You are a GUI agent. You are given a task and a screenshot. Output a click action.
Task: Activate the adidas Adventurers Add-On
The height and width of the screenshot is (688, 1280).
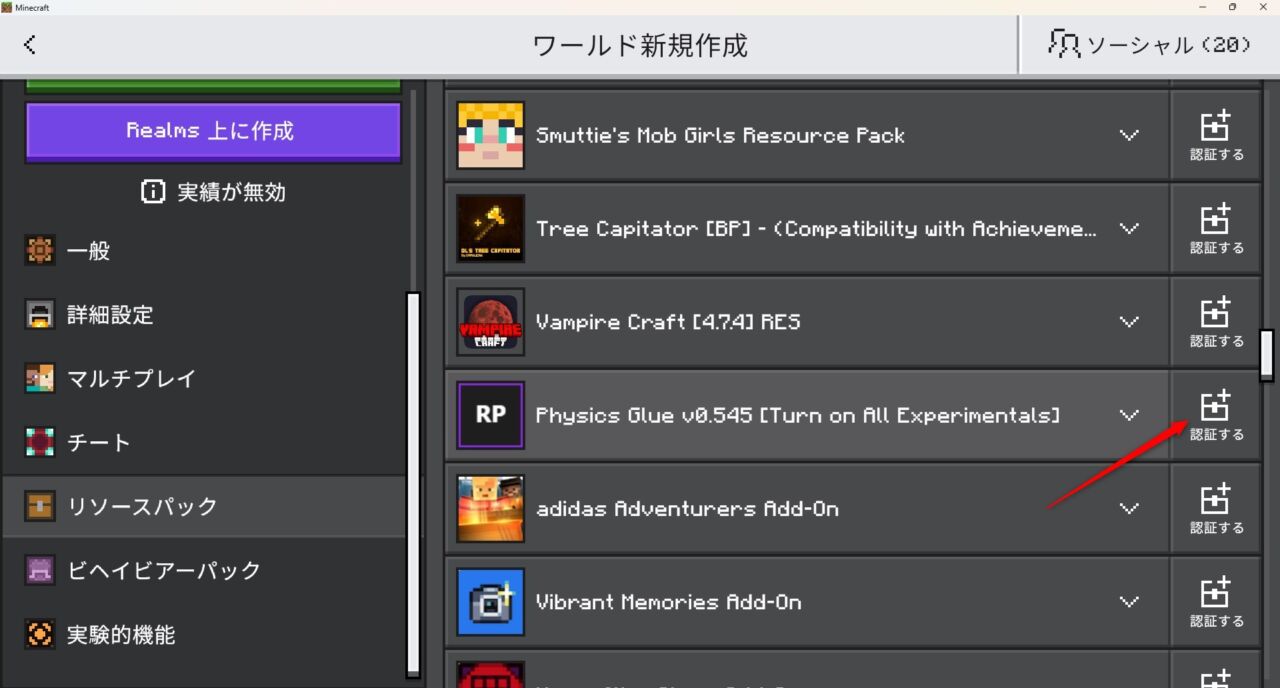(x=1216, y=508)
